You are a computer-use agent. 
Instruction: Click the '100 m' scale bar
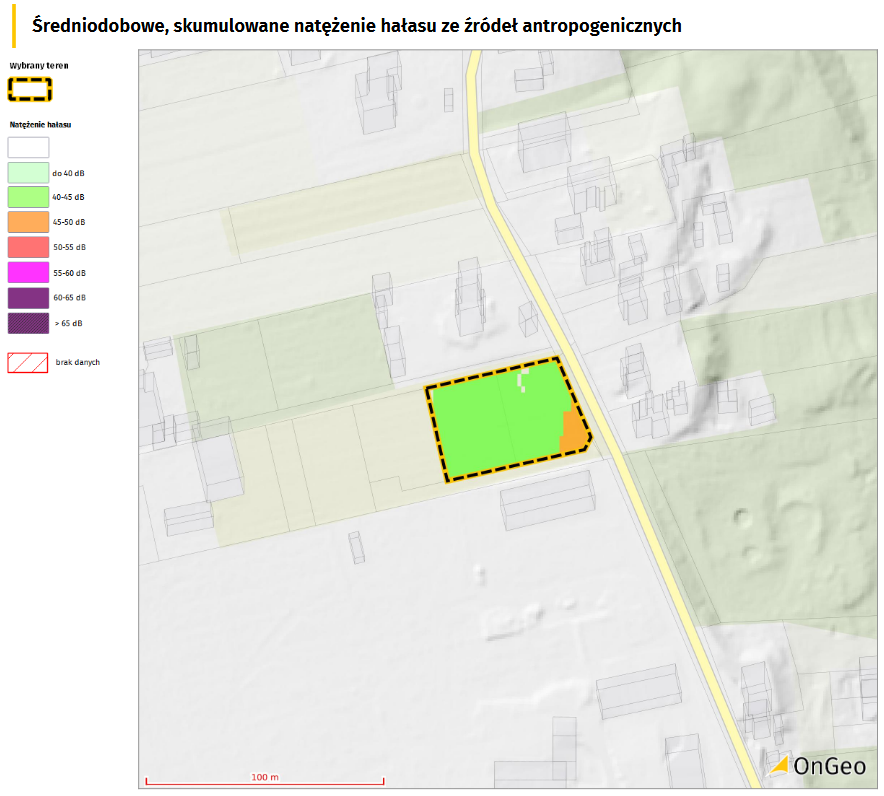tap(265, 778)
